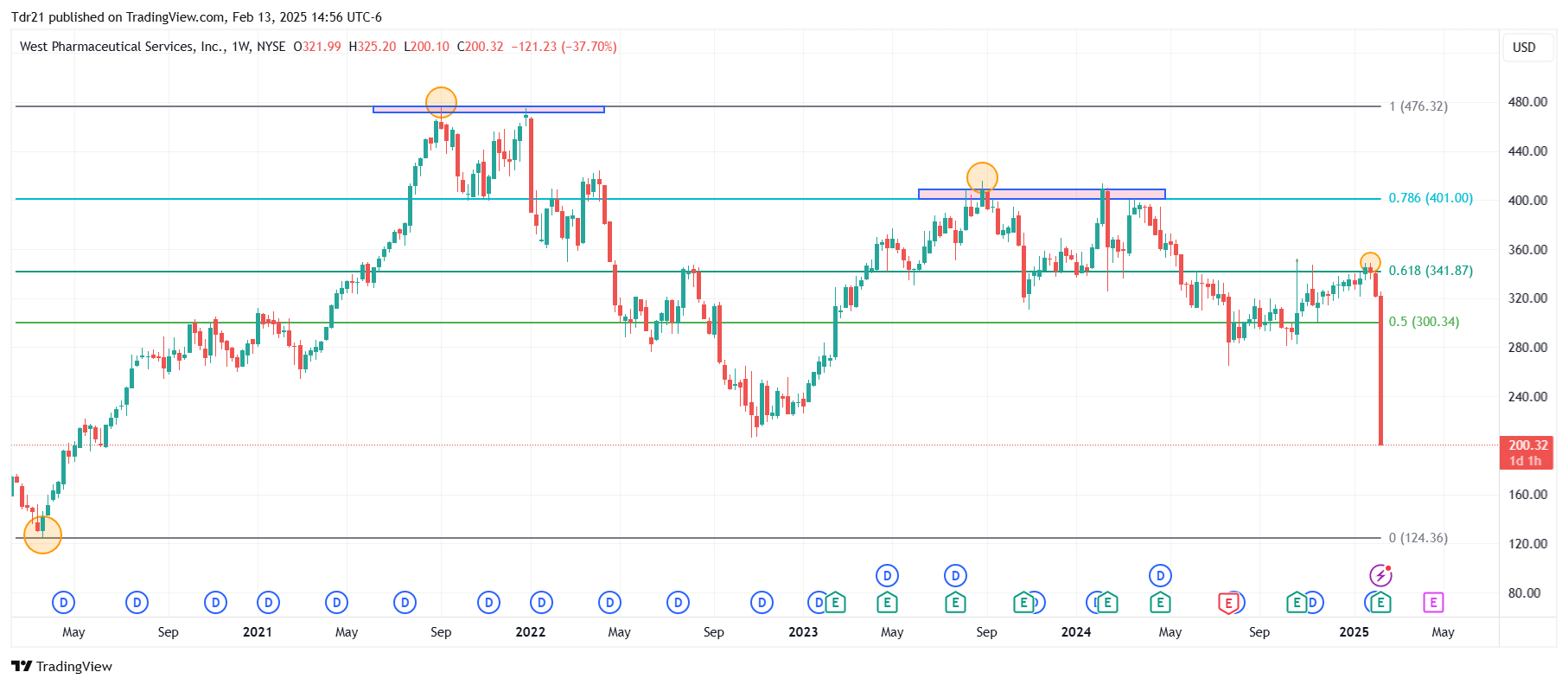The width and height of the screenshot is (1568, 685).
Task: Click the dividend marker just before May 2021
Action: [x=336, y=602]
